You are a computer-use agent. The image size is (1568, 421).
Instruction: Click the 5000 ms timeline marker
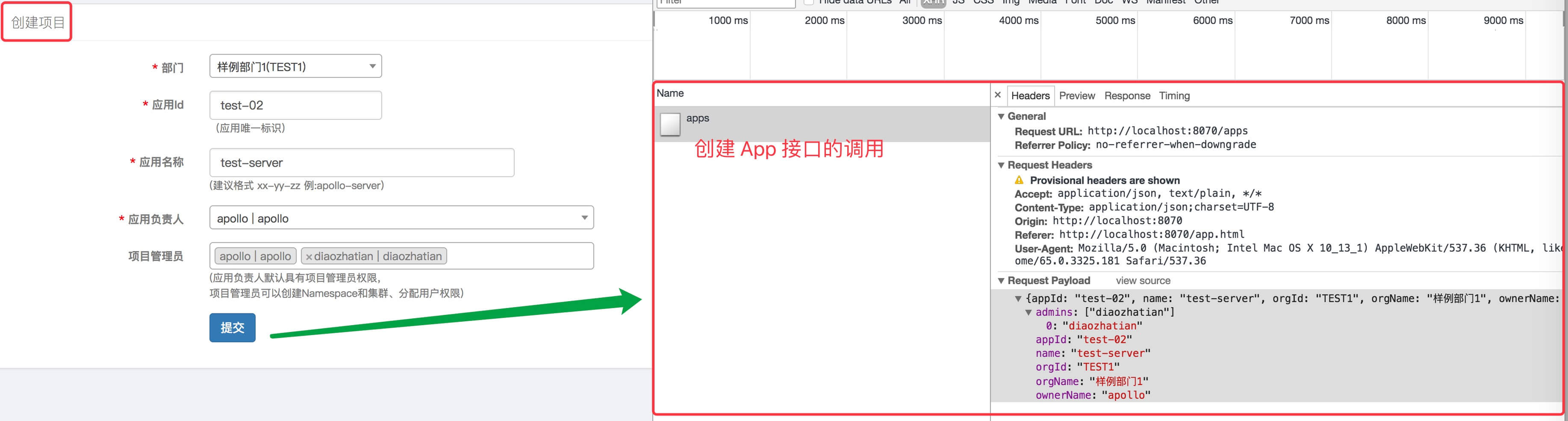tap(1115, 21)
